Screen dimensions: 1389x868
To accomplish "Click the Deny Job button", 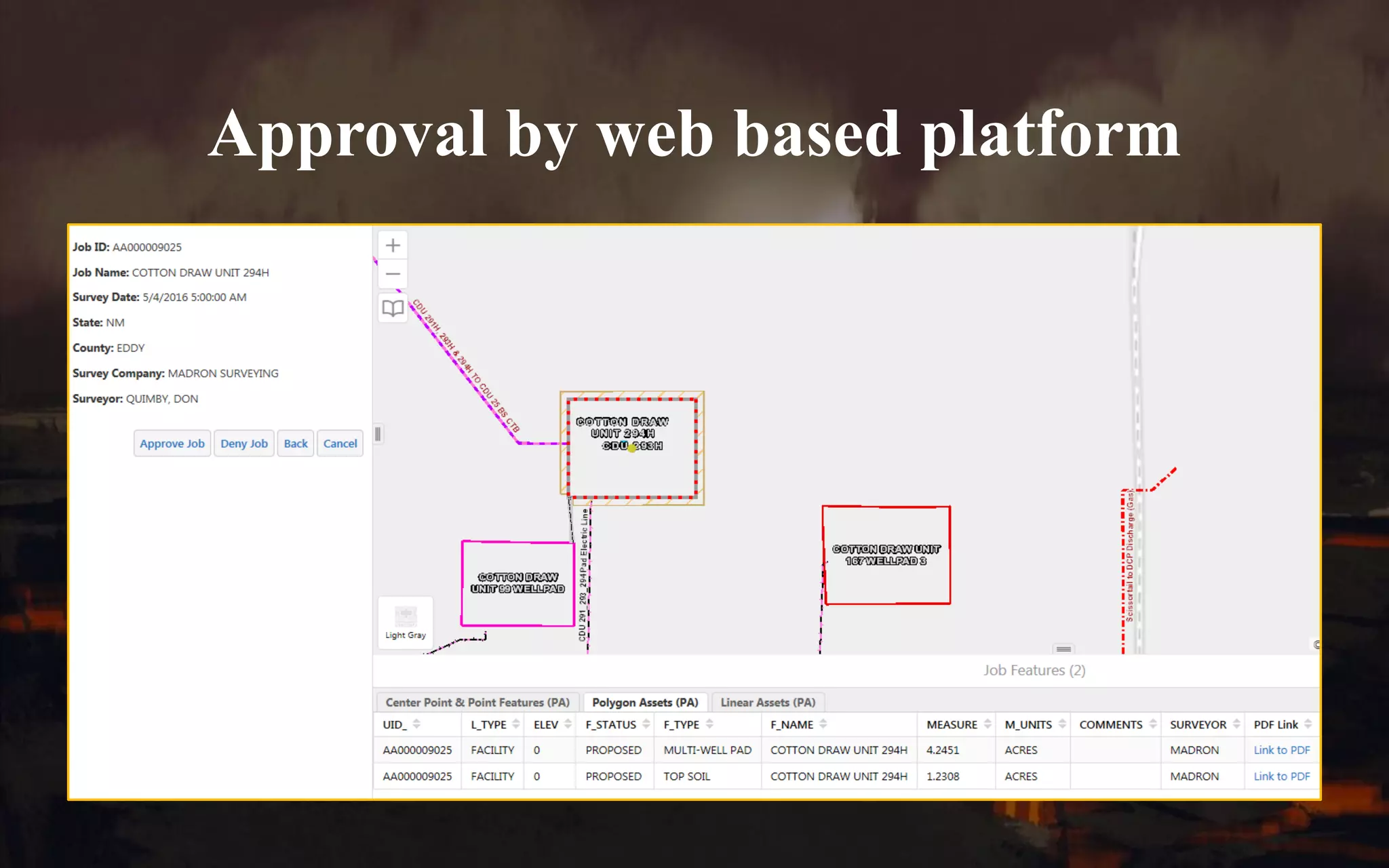I will (244, 443).
